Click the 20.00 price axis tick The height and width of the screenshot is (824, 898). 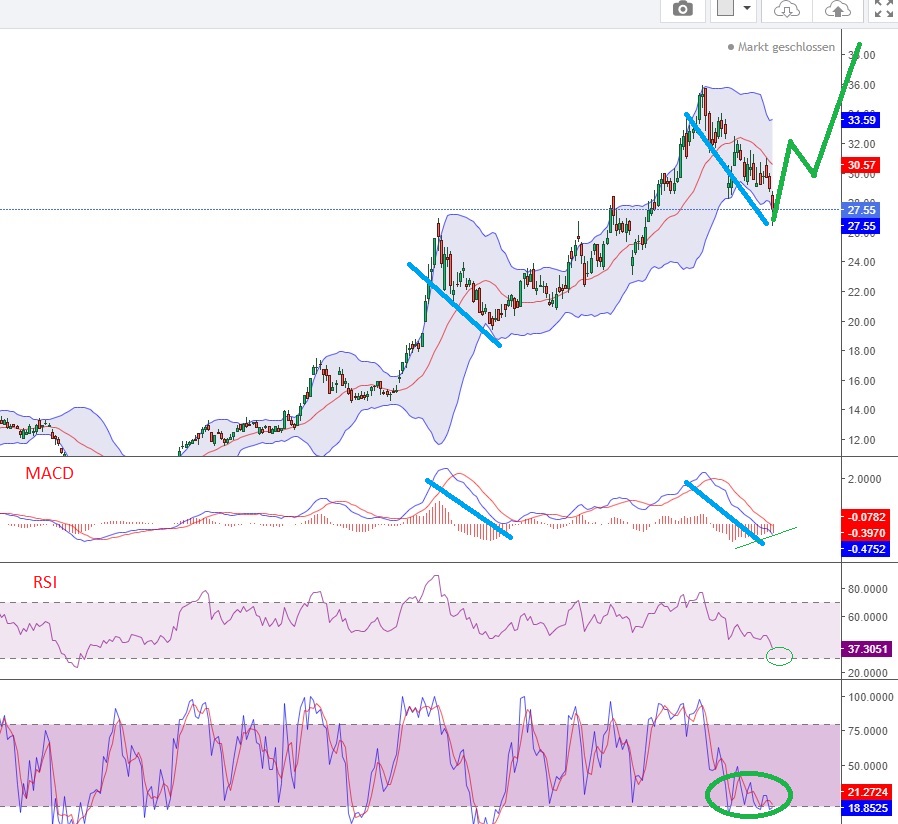click(x=861, y=322)
